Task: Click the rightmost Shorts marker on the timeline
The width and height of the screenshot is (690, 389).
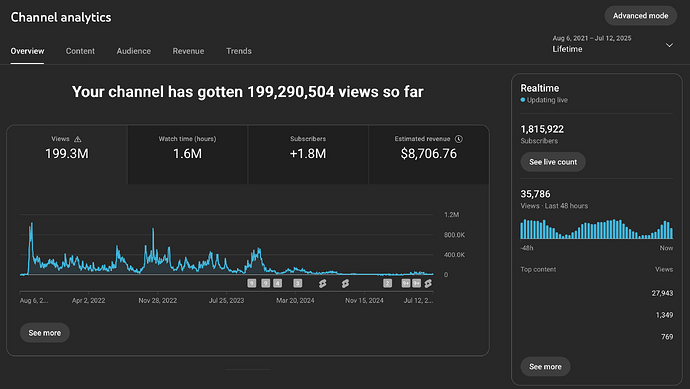Action: click(x=428, y=283)
